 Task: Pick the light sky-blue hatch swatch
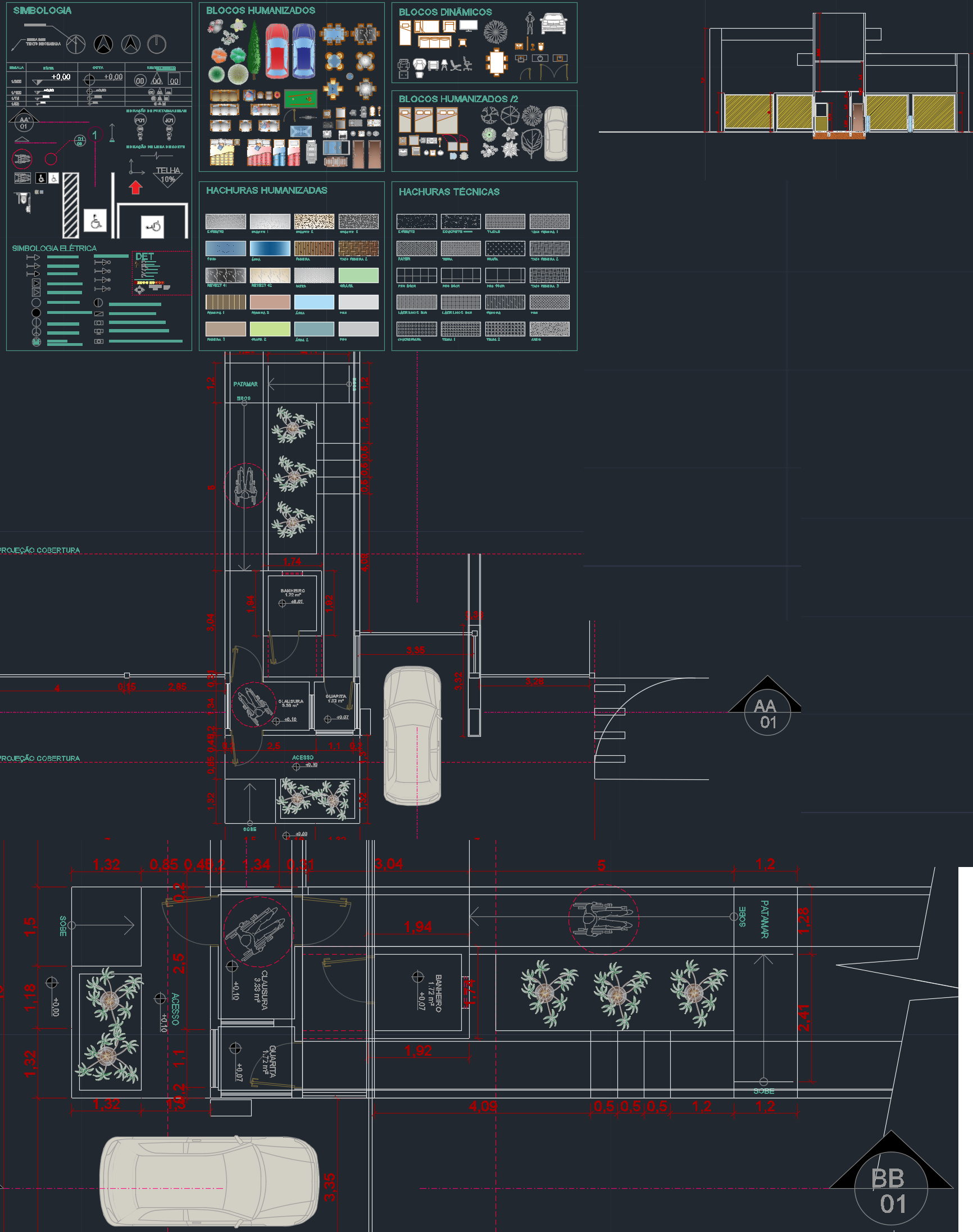coord(314,302)
